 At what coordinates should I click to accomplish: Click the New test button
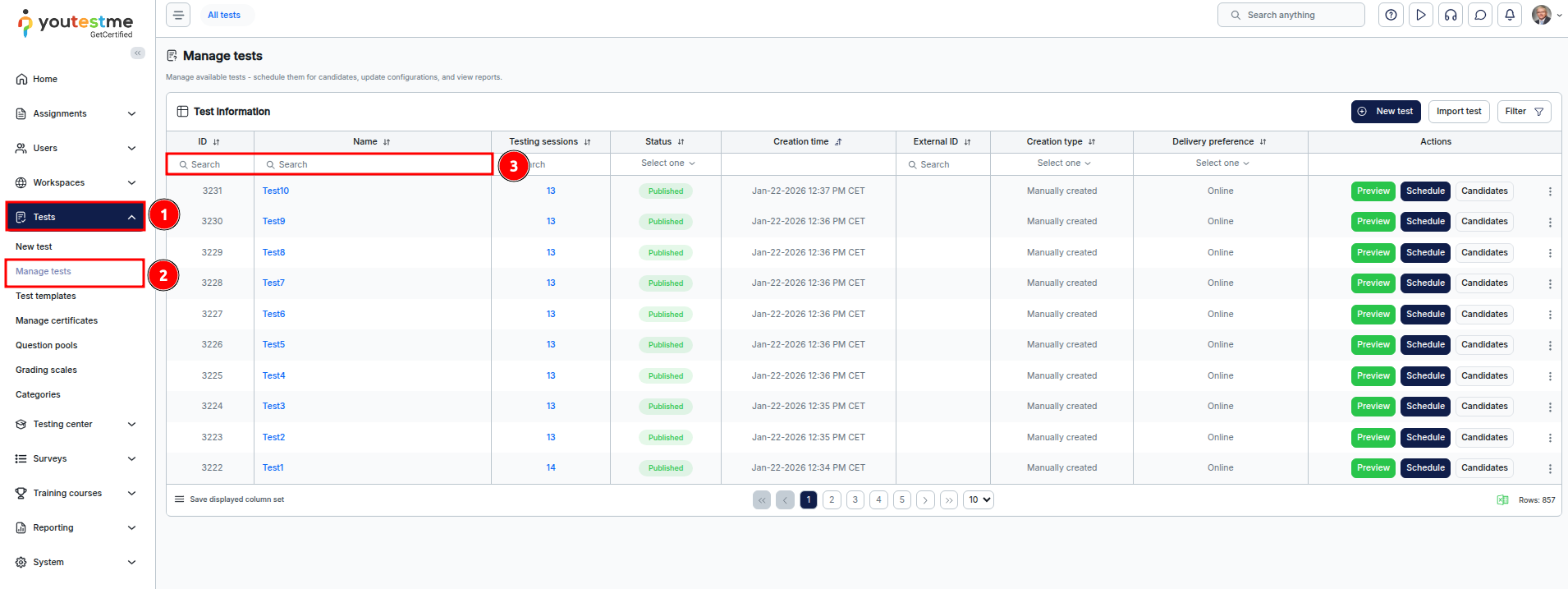(x=1385, y=112)
